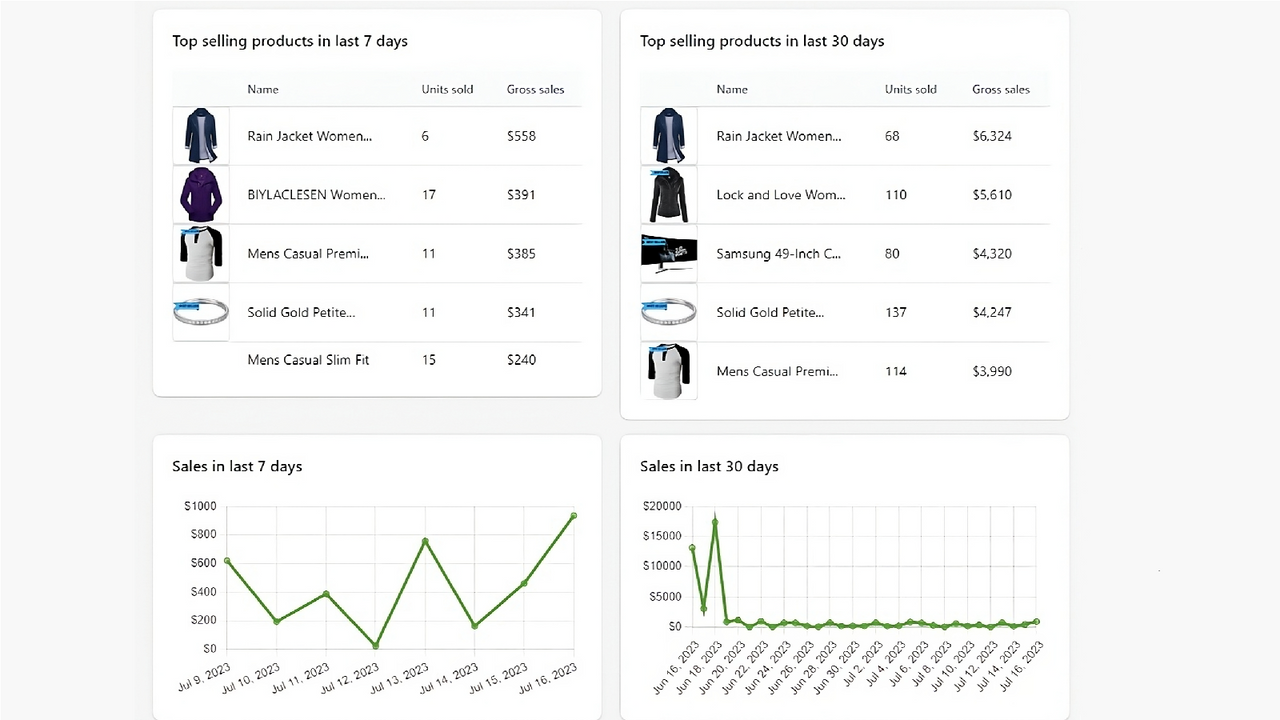Open Mens Casual Premium shirt thumbnail in 7 days table
Image resolution: width=1280 pixels, height=720 pixels.
click(201, 254)
